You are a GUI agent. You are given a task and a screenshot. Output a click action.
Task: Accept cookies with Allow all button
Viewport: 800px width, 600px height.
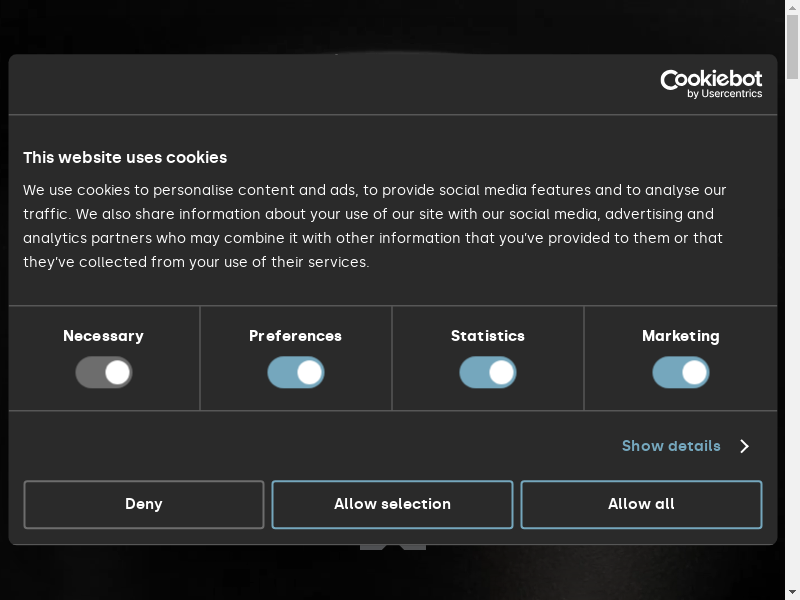click(641, 504)
